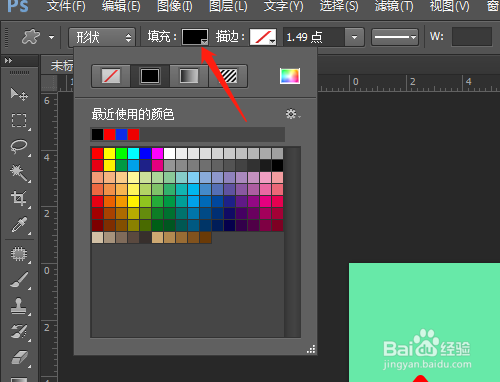Open the 填充 fill color dropdown
The height and width of the screenshot is (382, 500).
(195, 37)
